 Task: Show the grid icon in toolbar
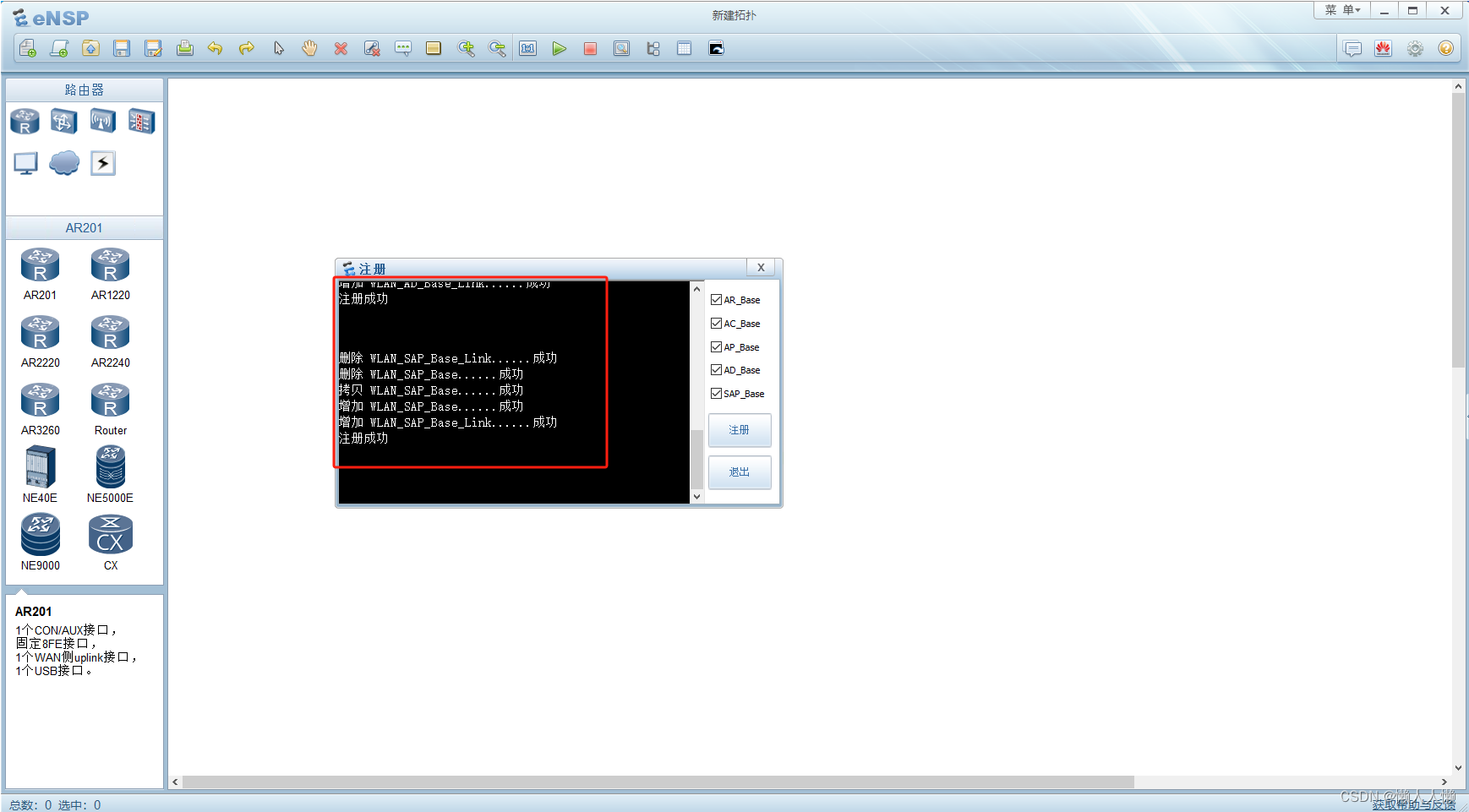[x=684, y=49]
